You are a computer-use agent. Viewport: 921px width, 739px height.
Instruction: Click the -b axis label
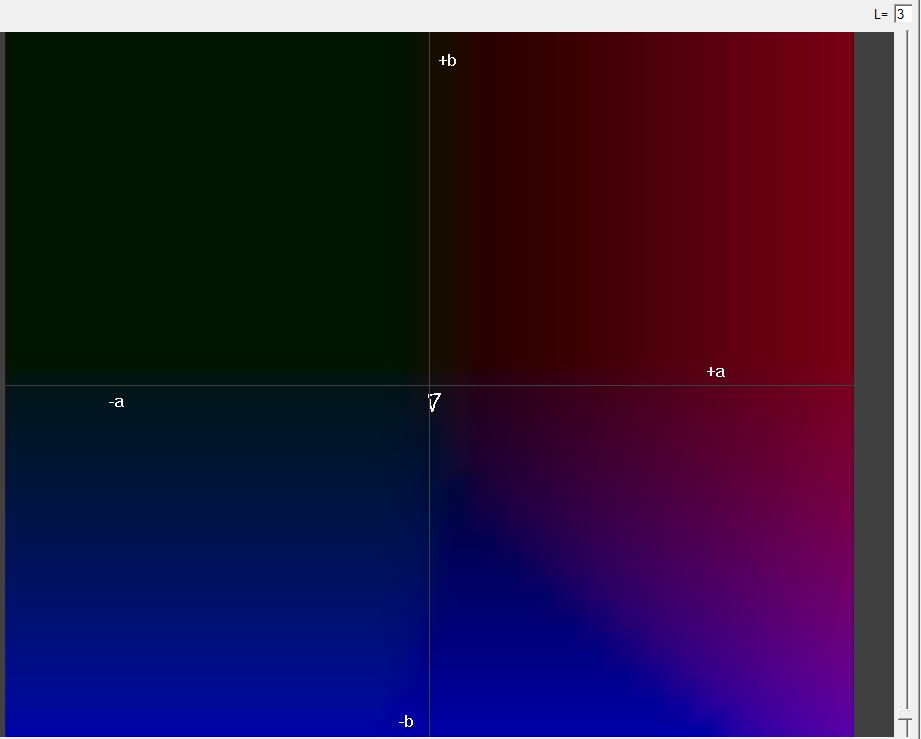point(406,721)
